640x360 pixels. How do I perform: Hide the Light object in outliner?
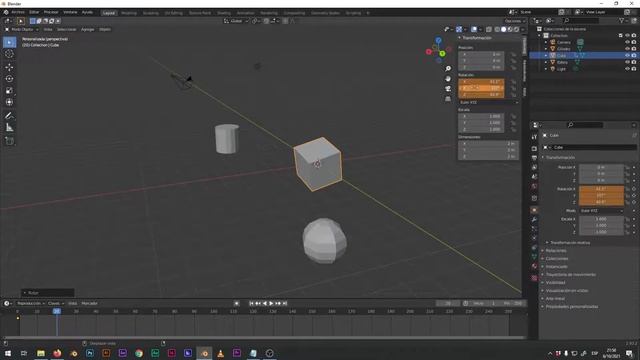pos(627,69)
